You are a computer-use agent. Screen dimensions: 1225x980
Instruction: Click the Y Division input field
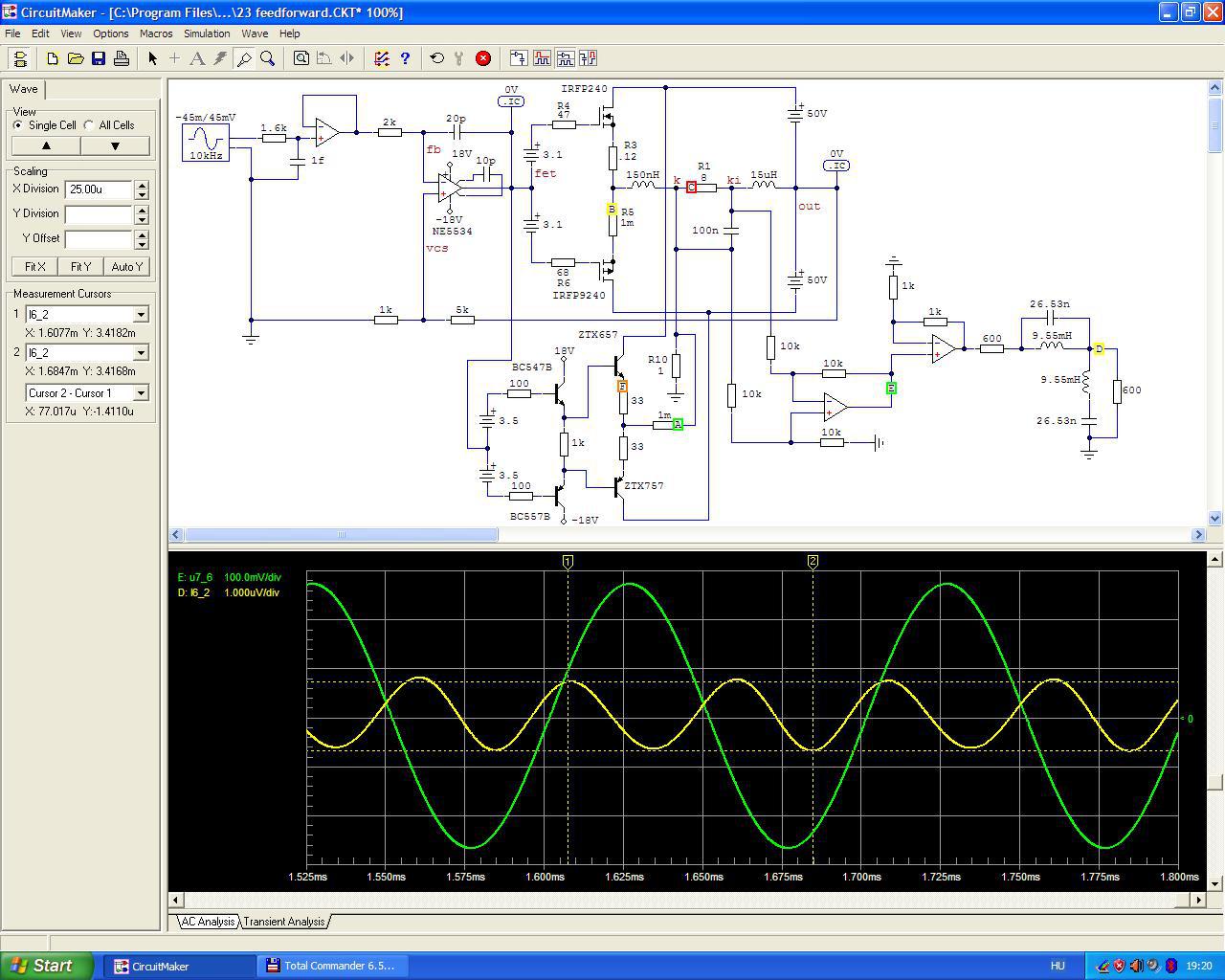tap(100, 214)
